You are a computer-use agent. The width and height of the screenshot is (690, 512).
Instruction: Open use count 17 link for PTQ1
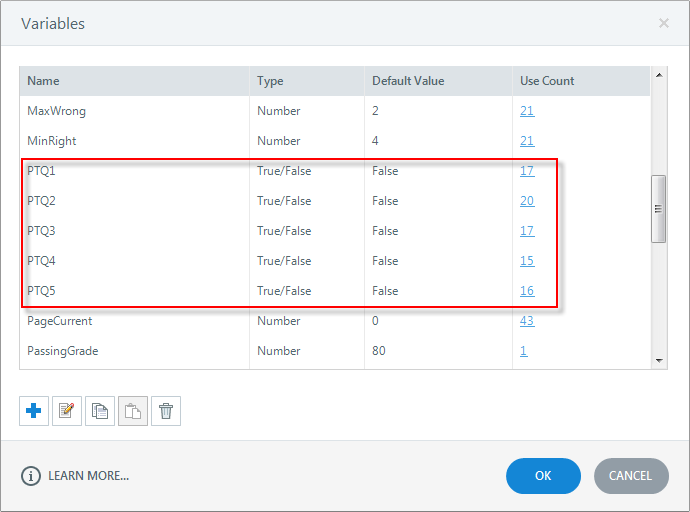pyautogui.click(x=527, y=171)
